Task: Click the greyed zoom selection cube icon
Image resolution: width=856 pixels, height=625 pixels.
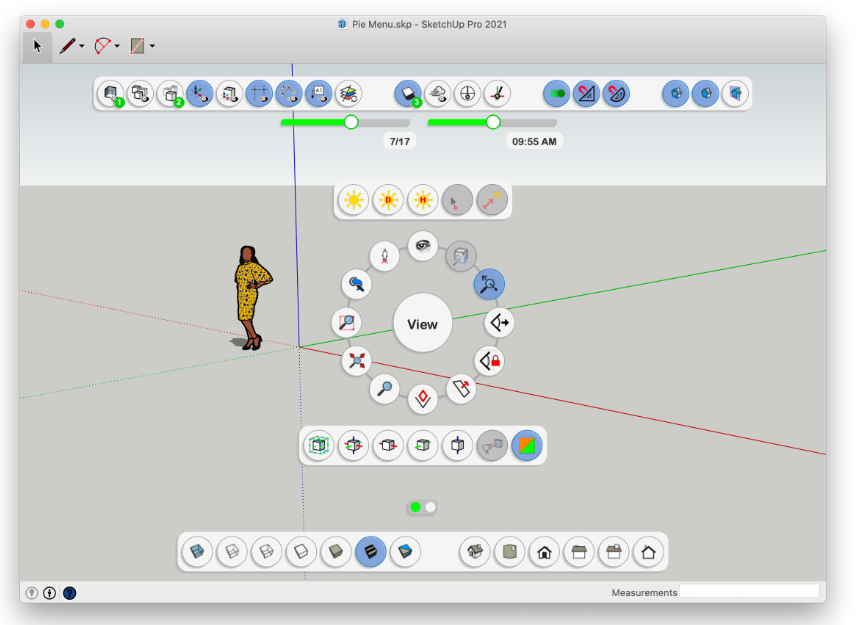Action: (461, 256)
